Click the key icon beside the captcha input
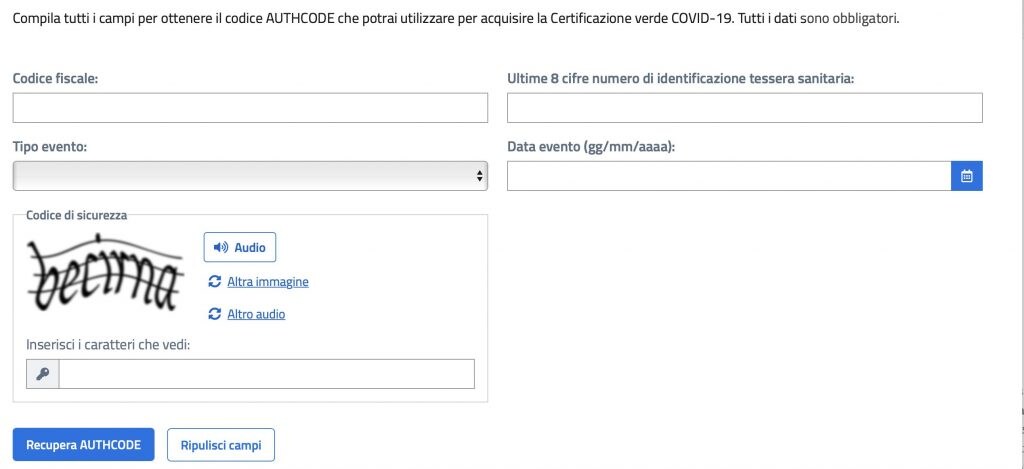Image resolution: width=1024 pixels, height=469 pixels. tap(42, 374)
